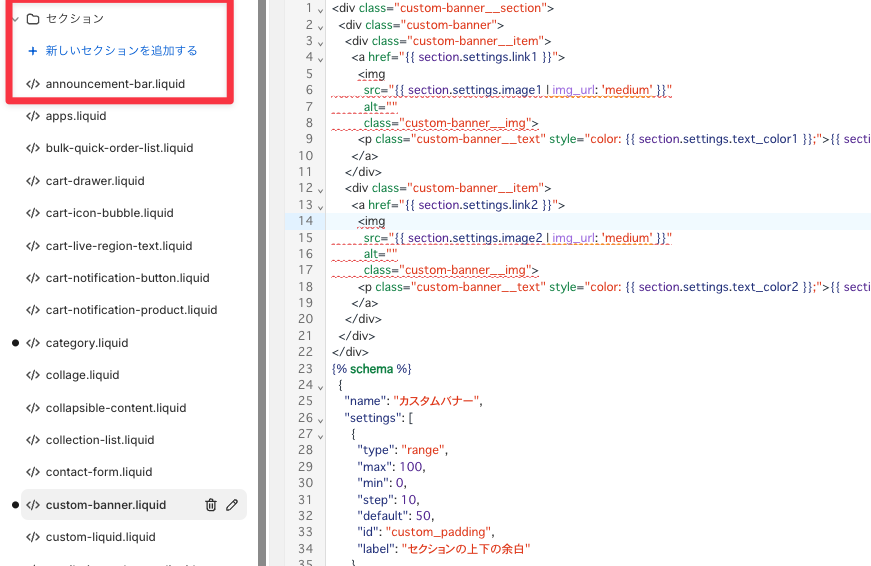This screenshot has width=871, height=566.
Task: Place cursor on {% schema %} line
Action: click(x=372, y=369)
